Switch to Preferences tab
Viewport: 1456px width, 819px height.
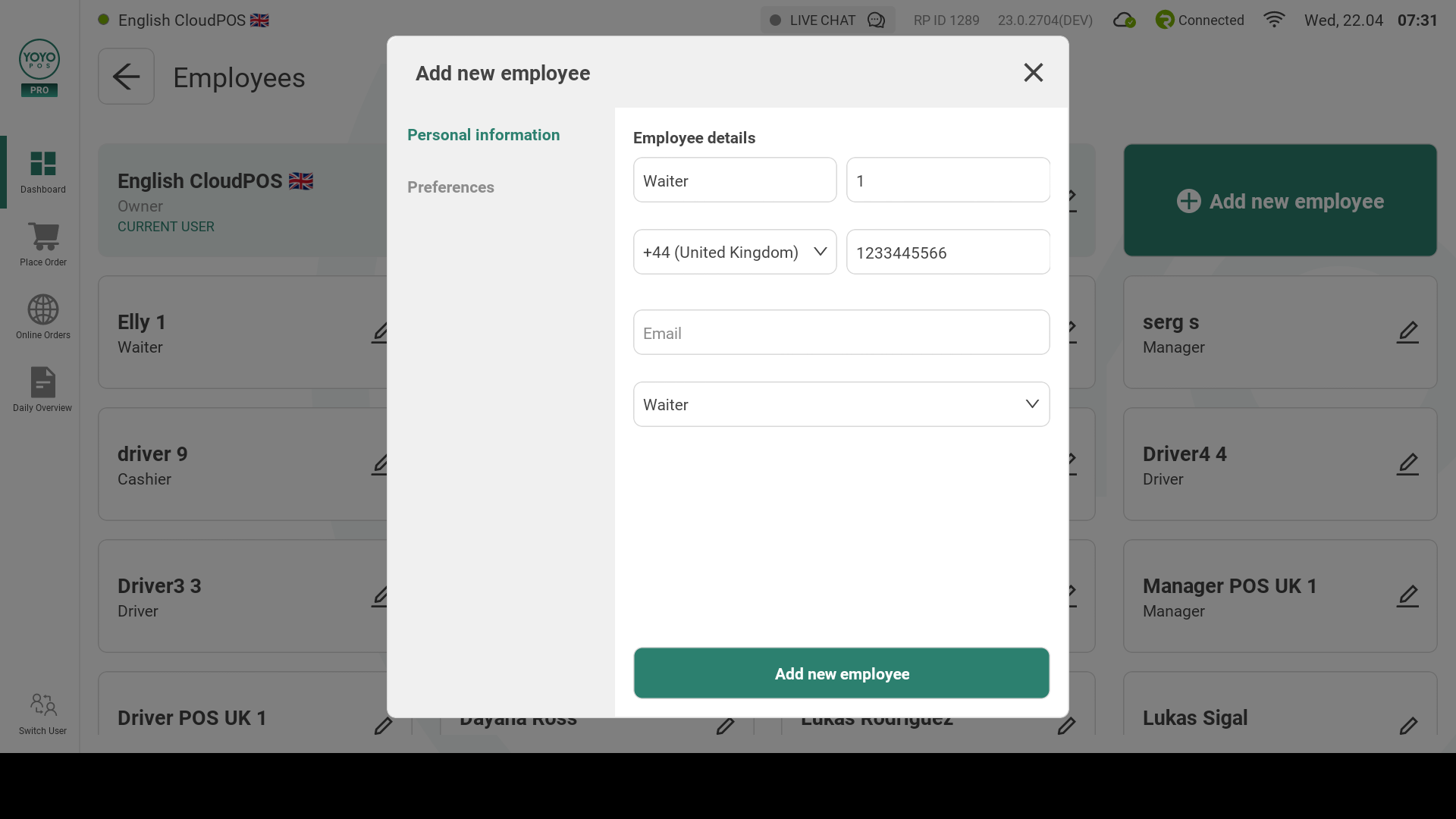coord(450,187)
